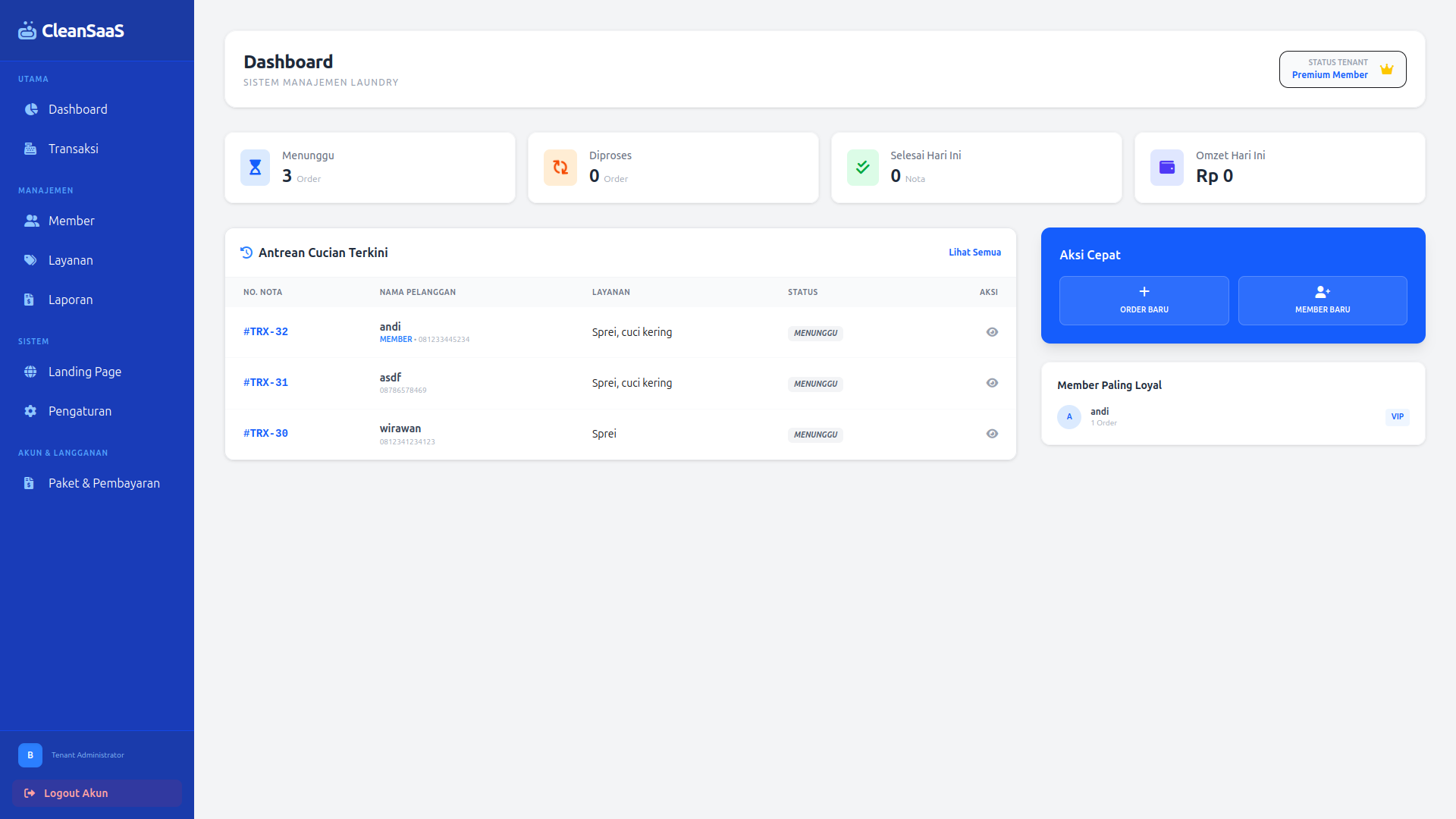Click the eye icon on asdf's order row
1456x819 pixels.
point(992,383)
